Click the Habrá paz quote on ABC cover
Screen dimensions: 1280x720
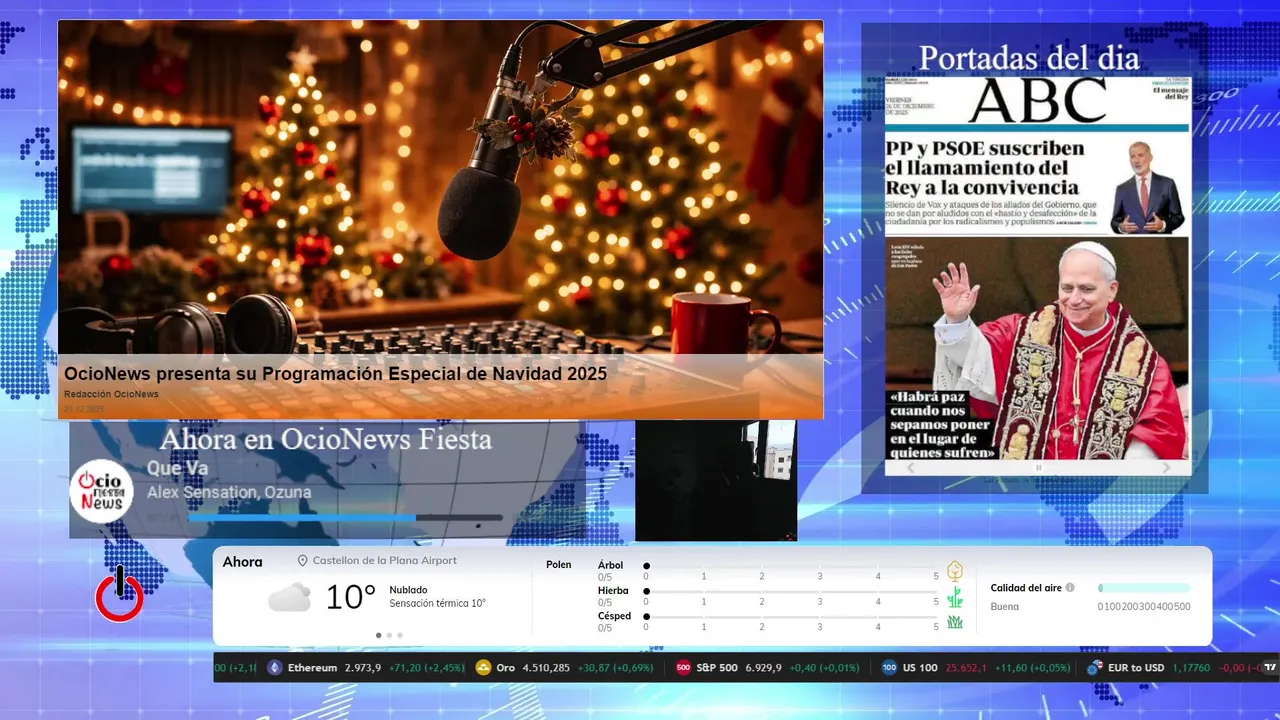[942, 425]
